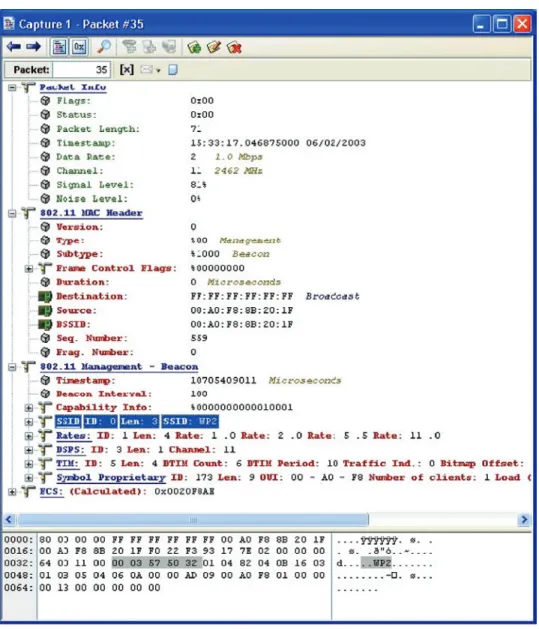The width and height of the screenshot is (539, 629).
Task: Click the Capture 1 window title bar icon
Action: pyautogui.click(x=9, y=24)
